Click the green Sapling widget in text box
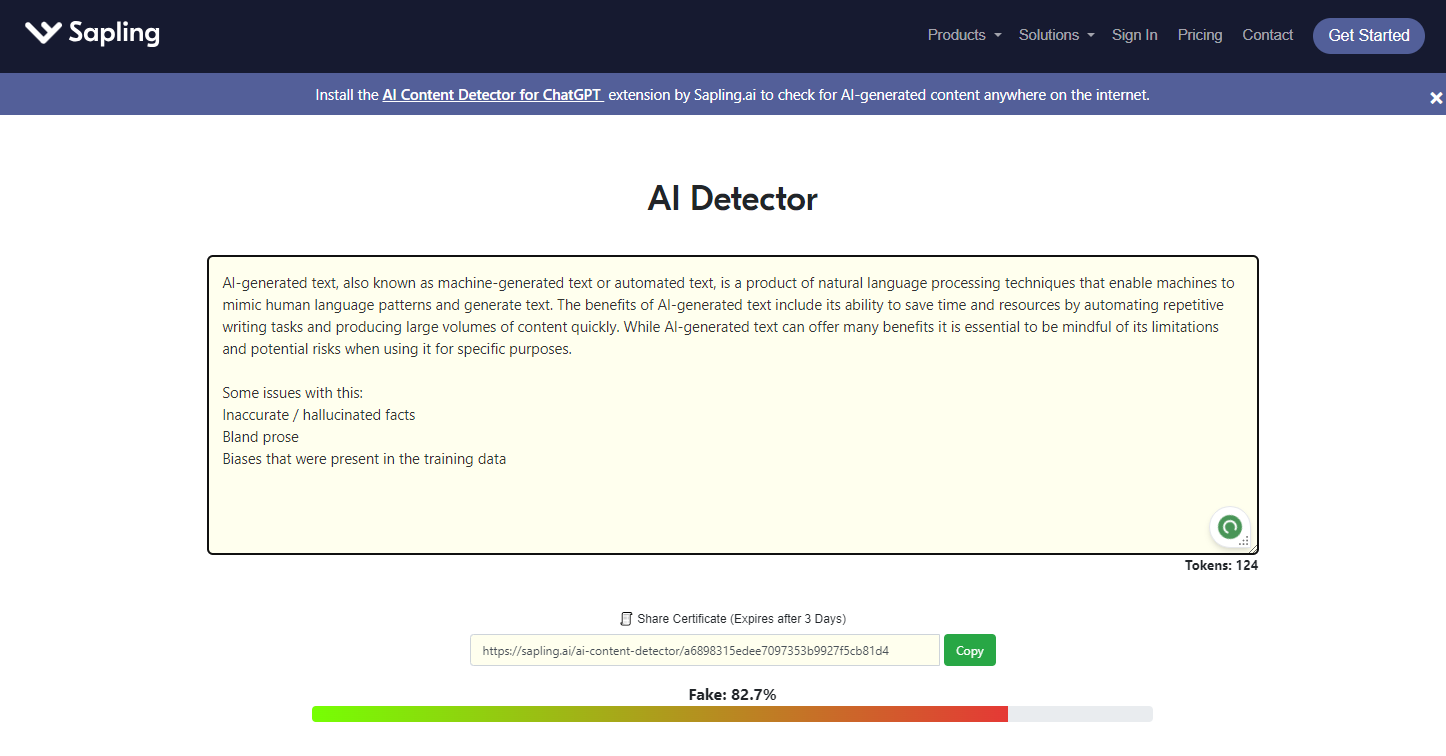The height and width of the screenshot is (756, 1446). 1229,526
